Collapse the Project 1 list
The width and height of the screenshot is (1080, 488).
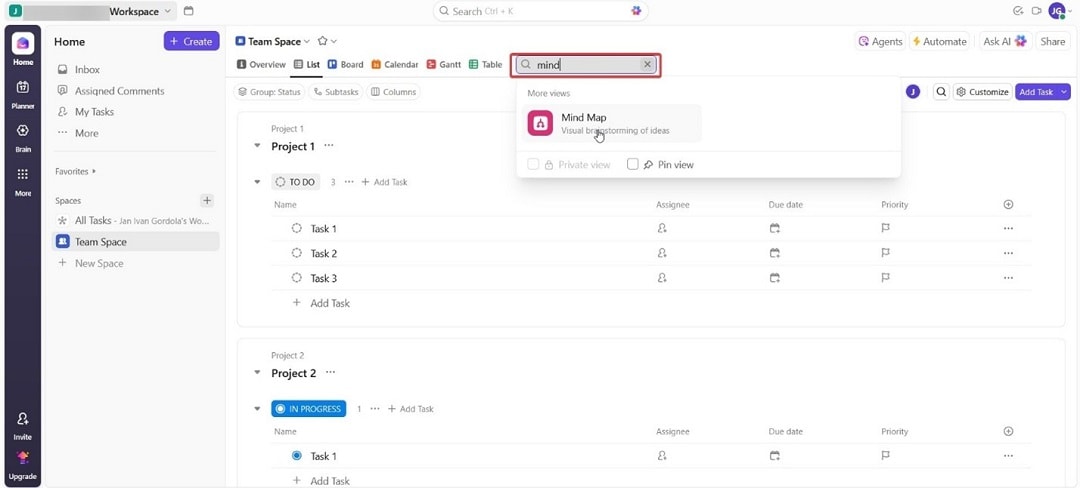pos(257,146)
